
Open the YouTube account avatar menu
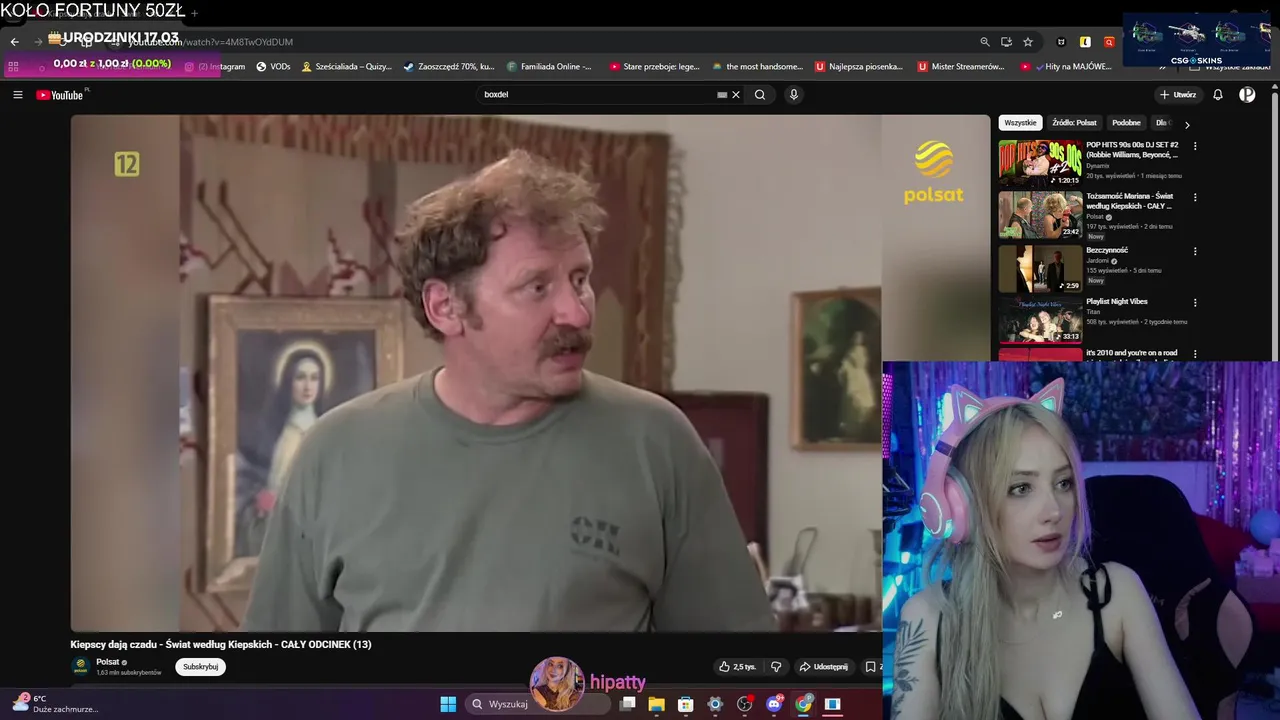pyautogui.click(x=1247, y=95)
